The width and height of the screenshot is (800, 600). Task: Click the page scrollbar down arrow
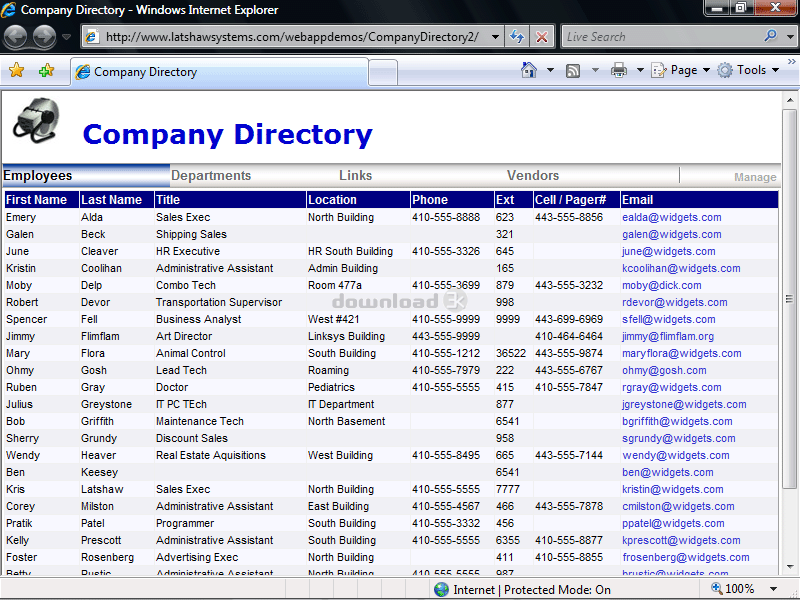click(789, 566)
